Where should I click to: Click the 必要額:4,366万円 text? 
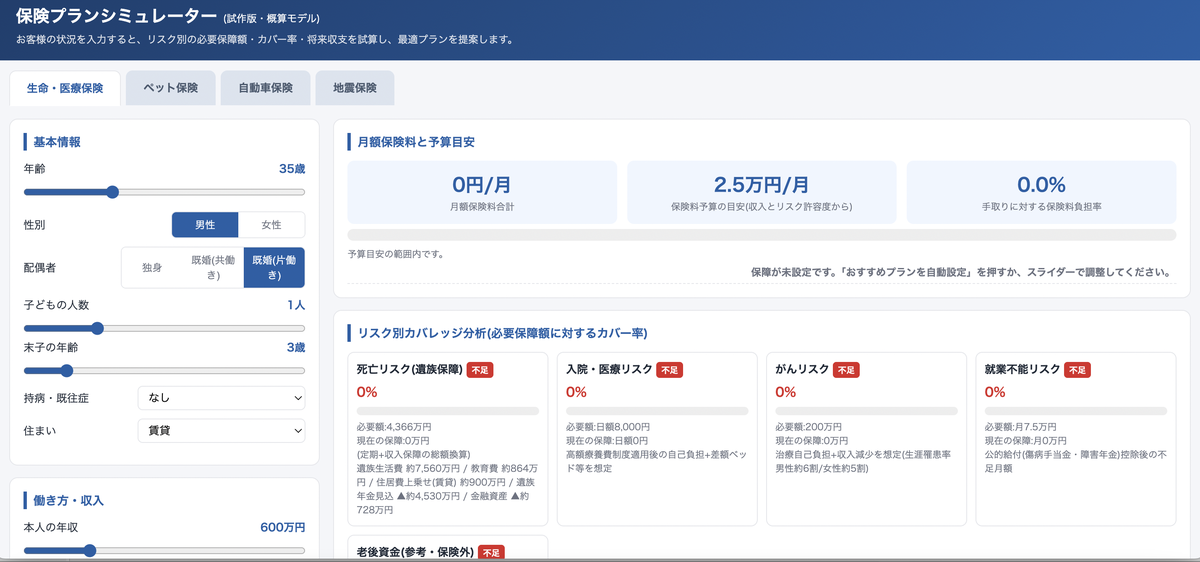point(393,426)
